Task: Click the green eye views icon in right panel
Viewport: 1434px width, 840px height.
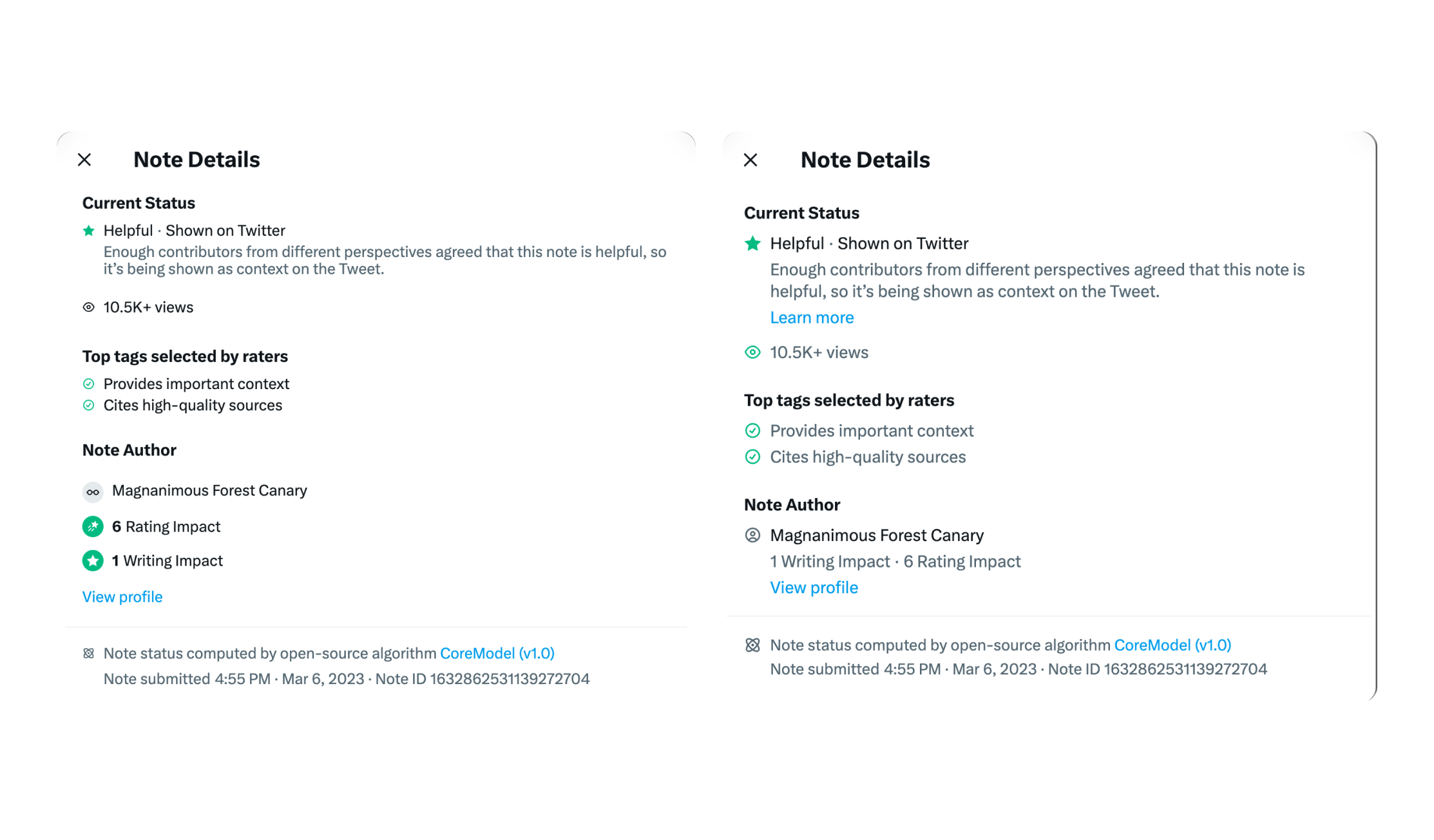Action: coord(752,352)
